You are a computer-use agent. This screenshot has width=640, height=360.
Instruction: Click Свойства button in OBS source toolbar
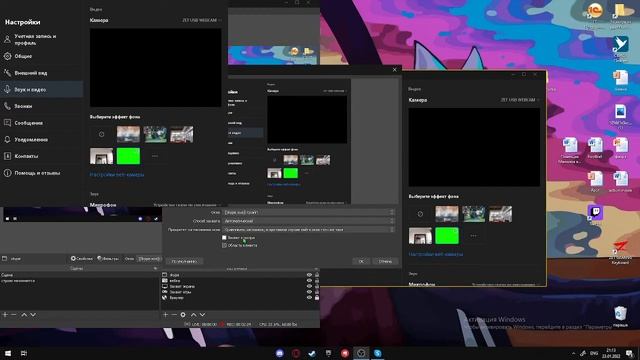(x=82, y=258)
